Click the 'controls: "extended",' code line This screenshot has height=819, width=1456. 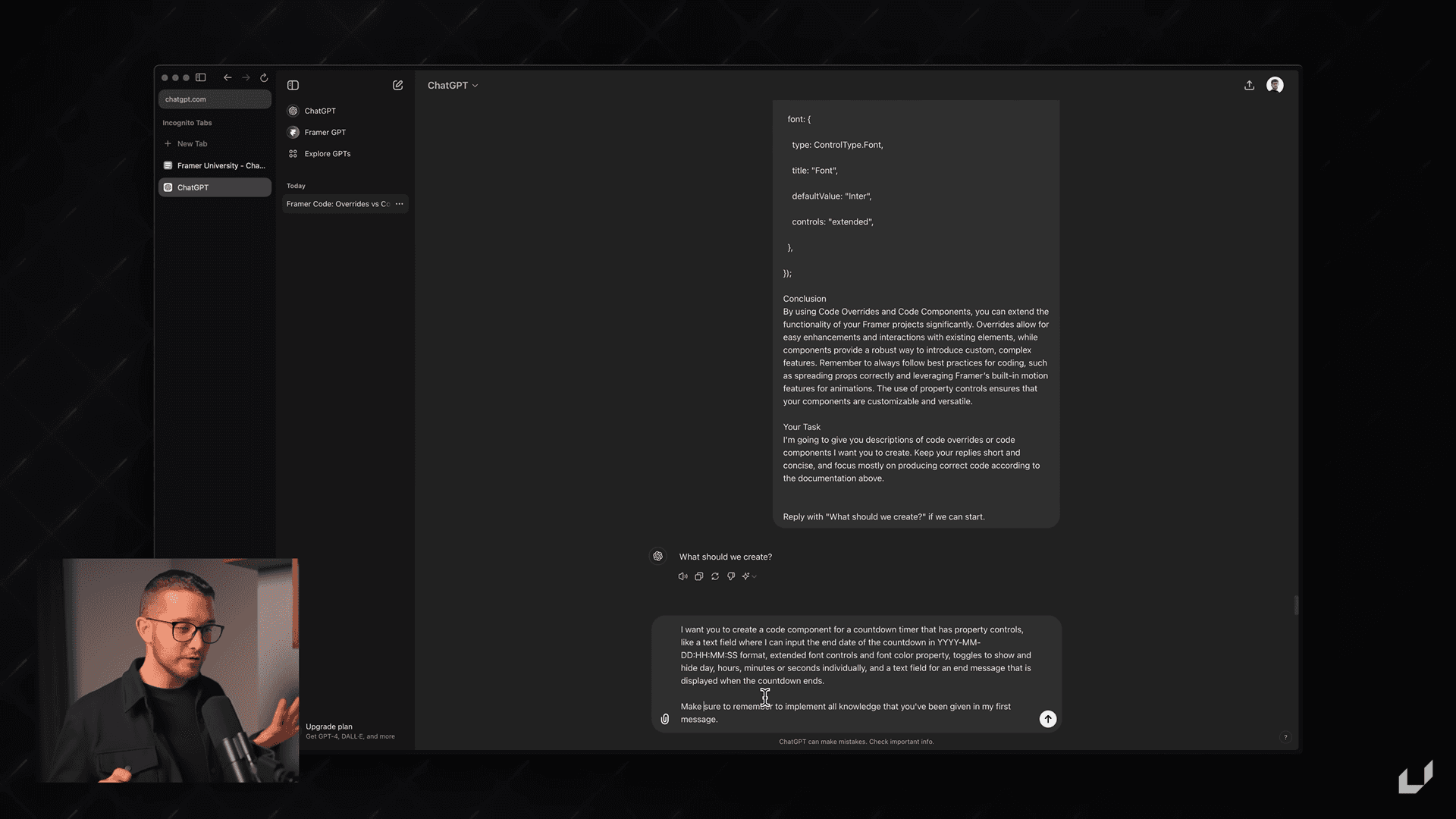[x=833, y=222]
